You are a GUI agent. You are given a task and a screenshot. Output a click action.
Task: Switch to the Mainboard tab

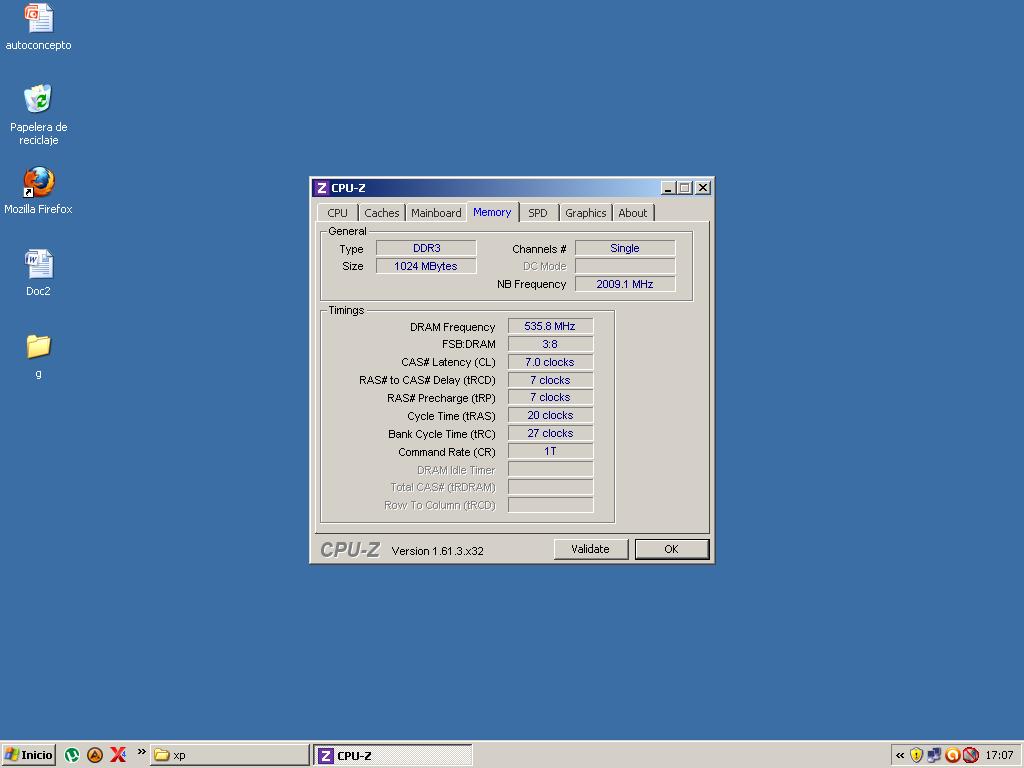436,213
